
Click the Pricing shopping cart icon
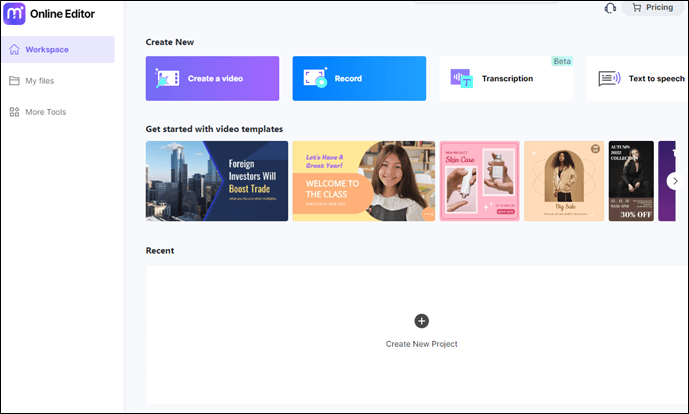(637, 7)
